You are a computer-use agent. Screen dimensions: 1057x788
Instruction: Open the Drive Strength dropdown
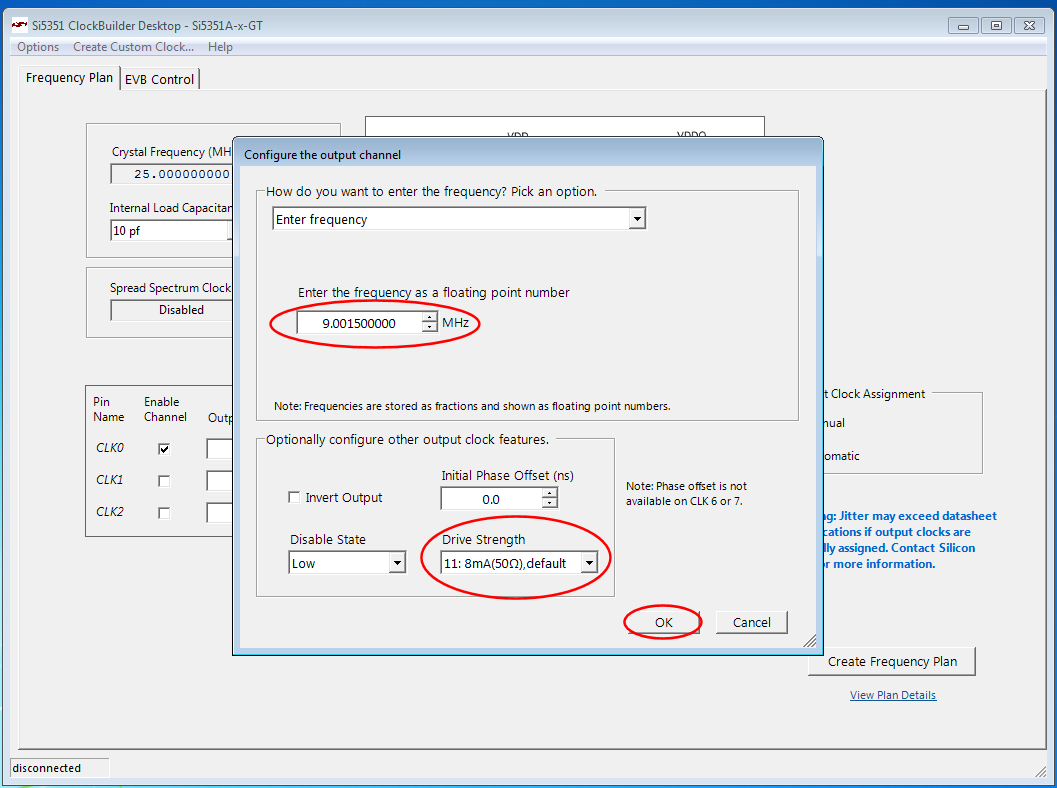[589, 563]
